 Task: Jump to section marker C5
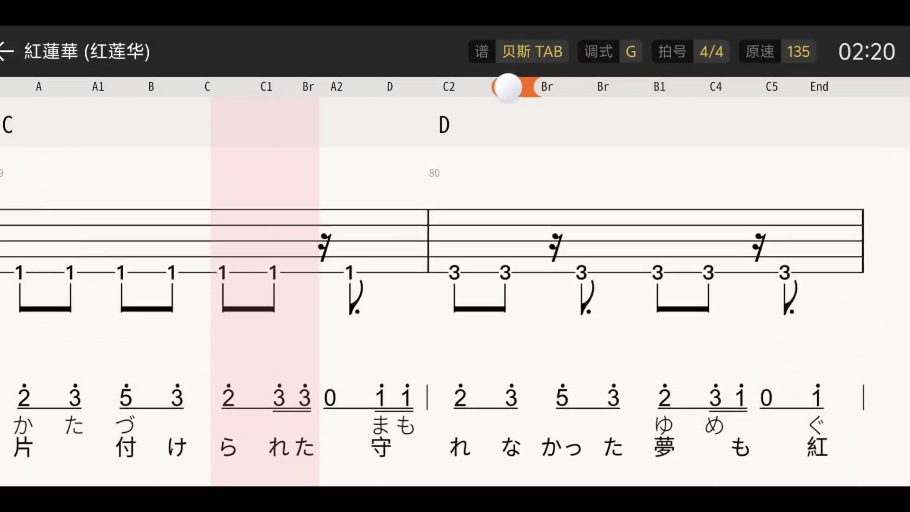point(771,87)
